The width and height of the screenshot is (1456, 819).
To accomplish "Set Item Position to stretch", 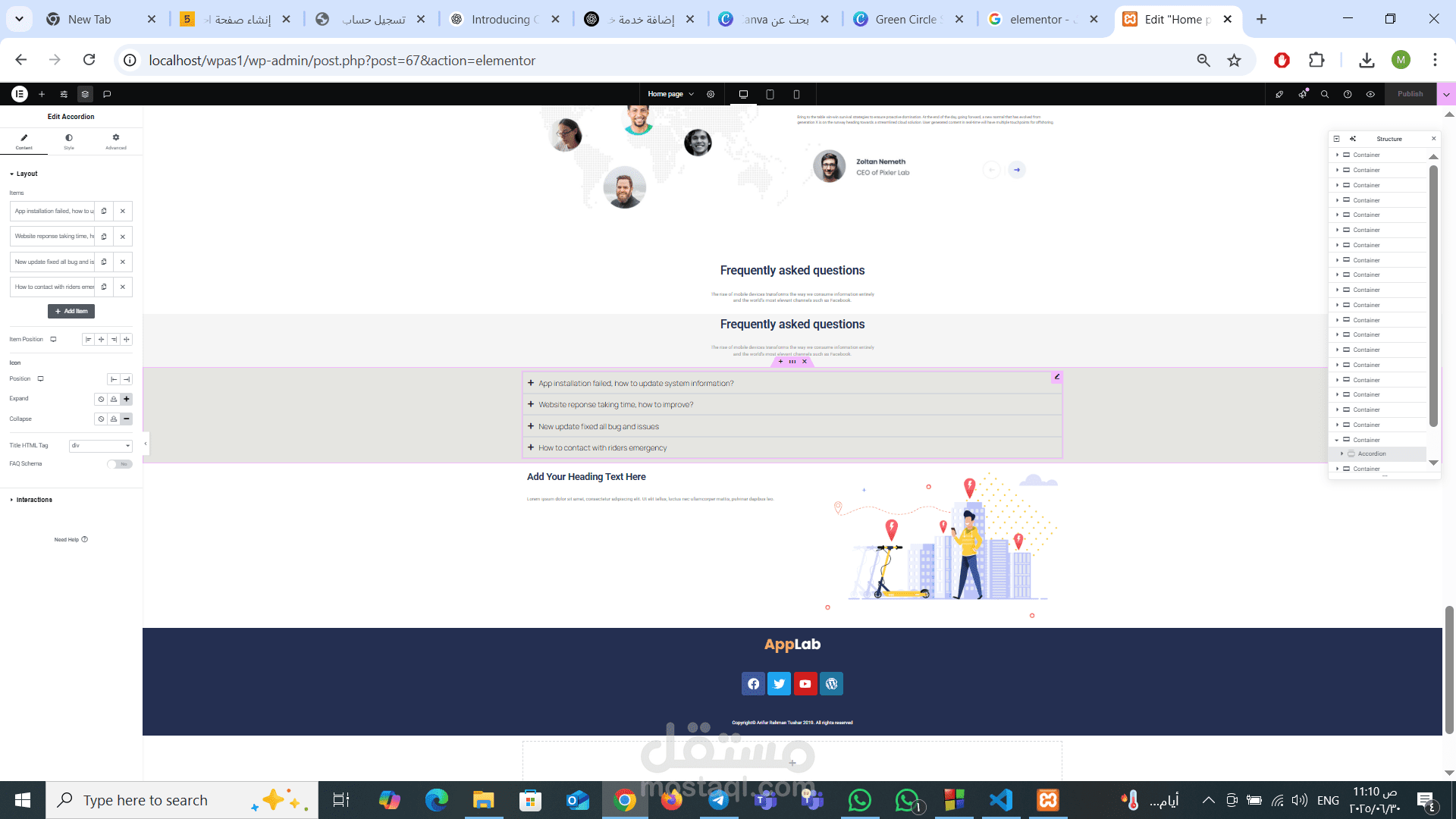I will point(127,339).
